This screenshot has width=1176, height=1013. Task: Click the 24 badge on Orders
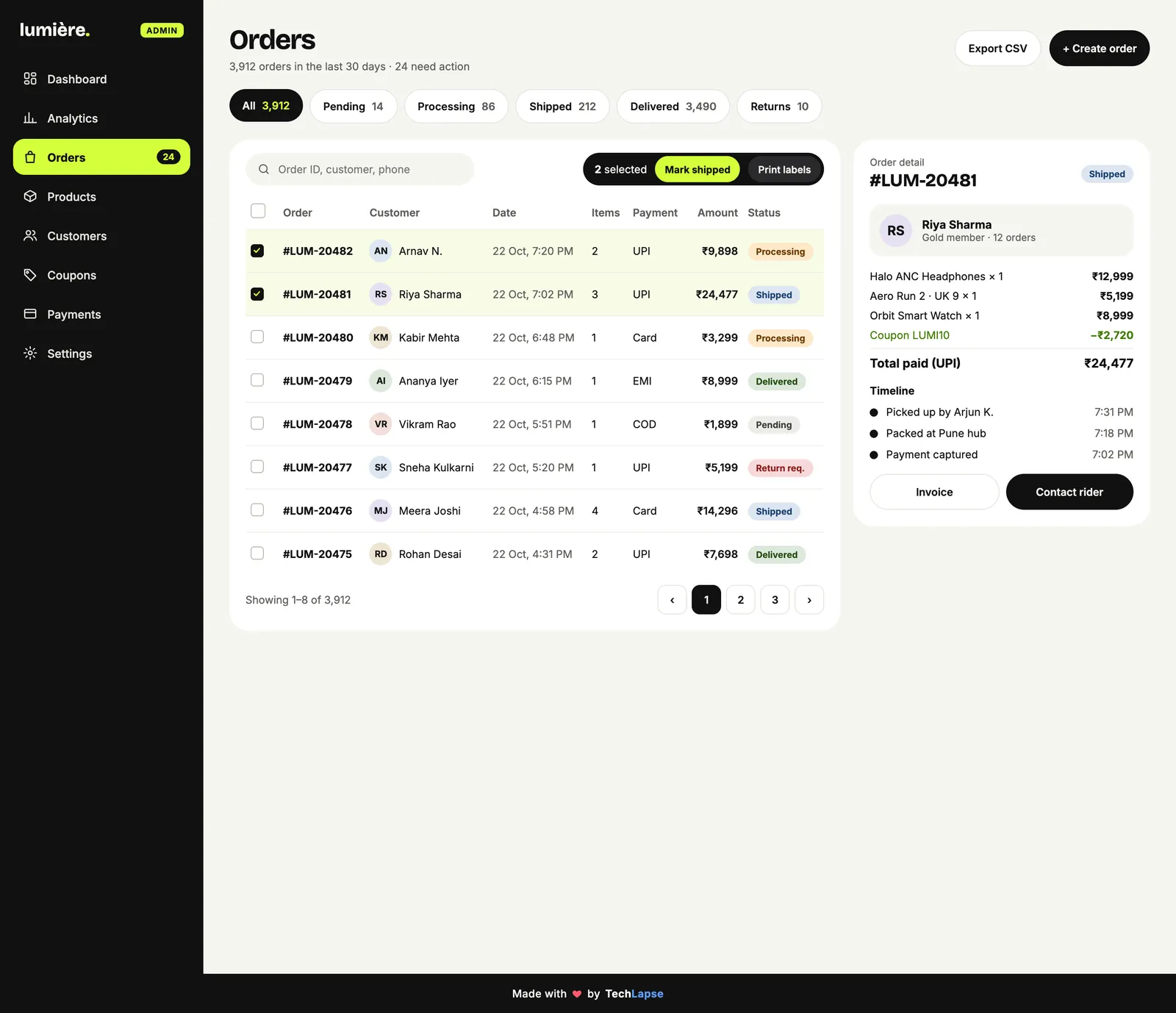168,157
